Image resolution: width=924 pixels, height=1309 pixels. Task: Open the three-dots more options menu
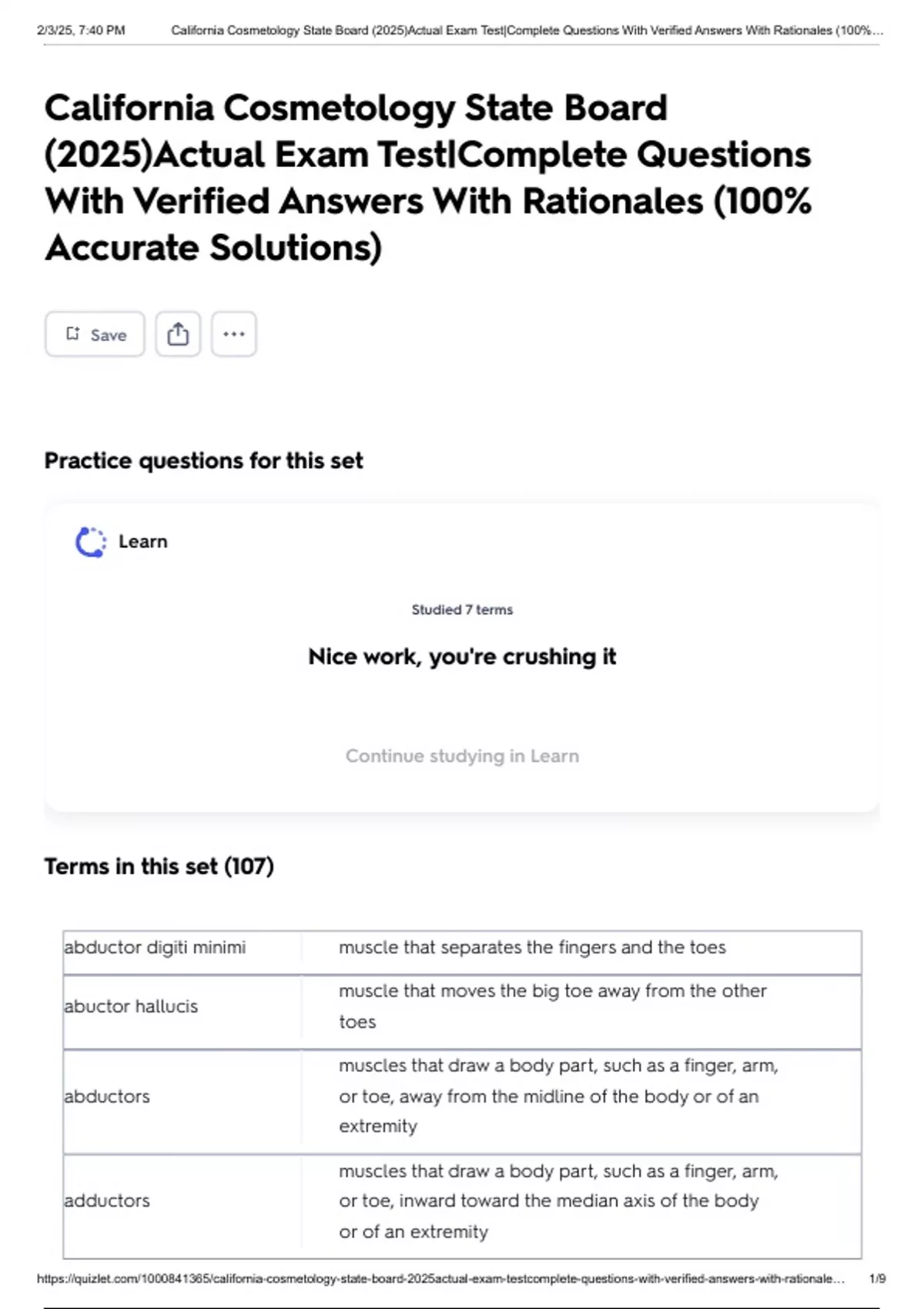[x=233, y=334]
